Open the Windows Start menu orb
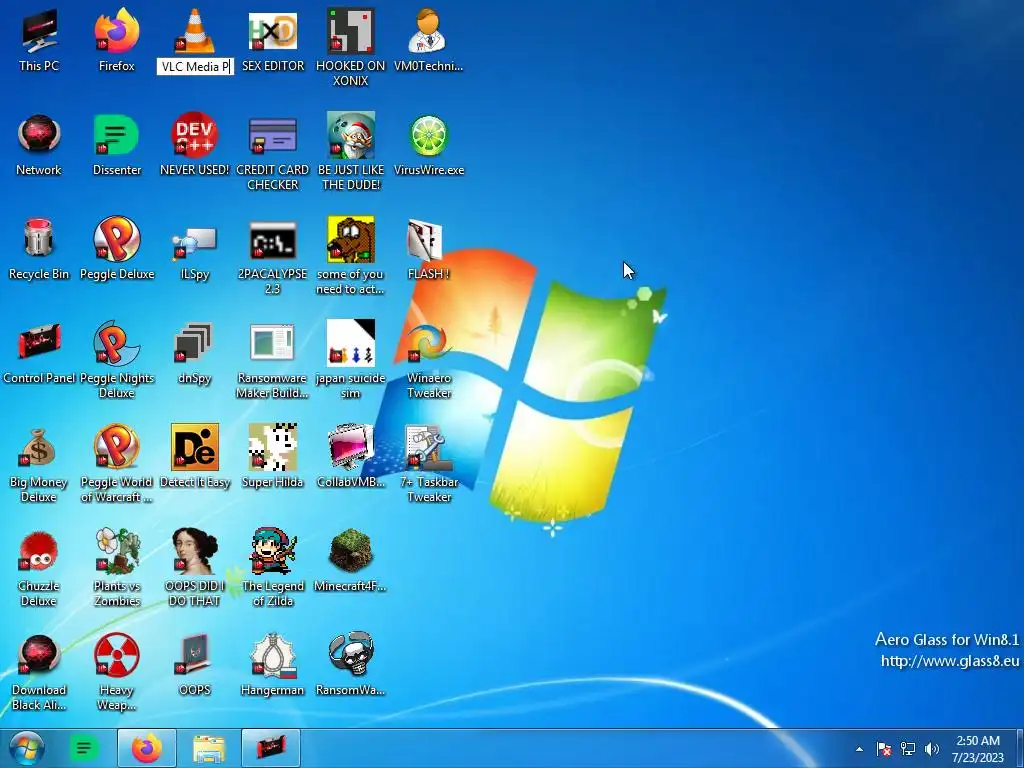1024x768 pixels. click(27, 748)
